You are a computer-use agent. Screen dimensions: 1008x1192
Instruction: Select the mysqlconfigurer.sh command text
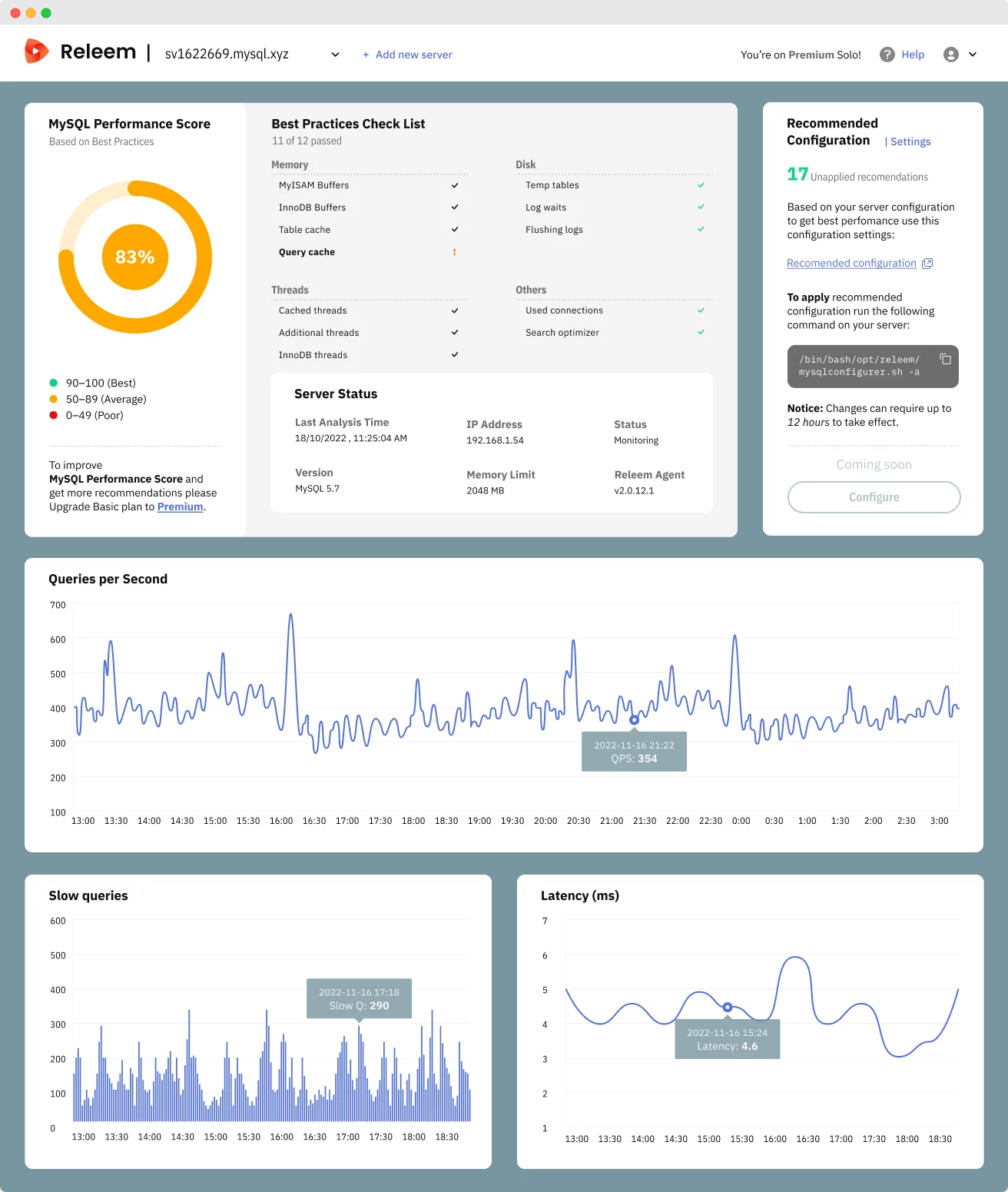(x=859, y=366)
